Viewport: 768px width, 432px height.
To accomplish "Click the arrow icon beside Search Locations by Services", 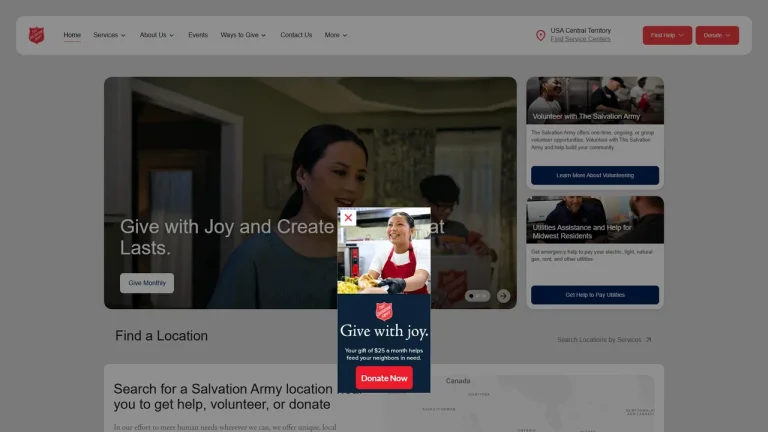I will 648,339.
